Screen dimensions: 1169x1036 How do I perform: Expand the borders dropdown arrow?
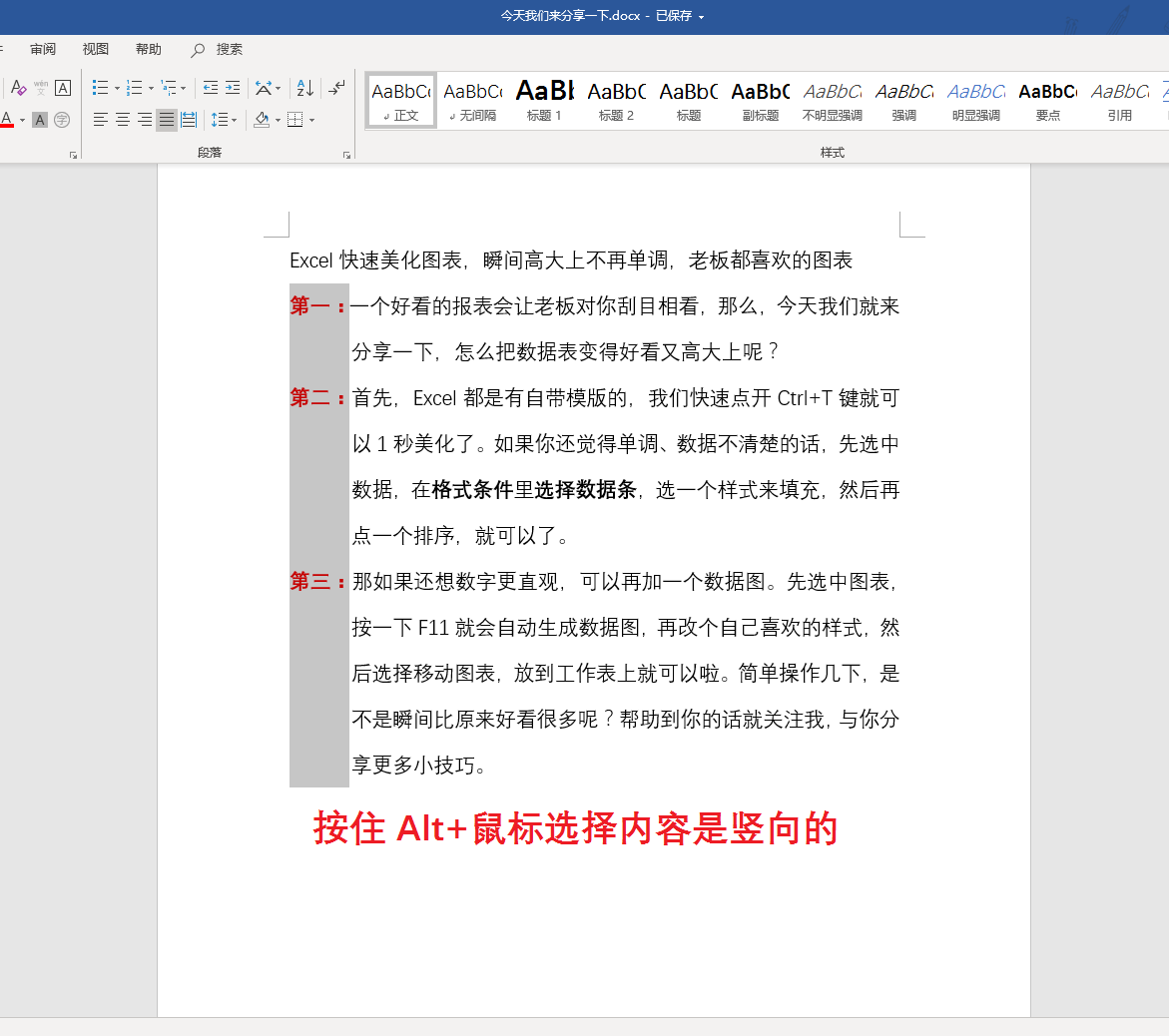[311, 120]
